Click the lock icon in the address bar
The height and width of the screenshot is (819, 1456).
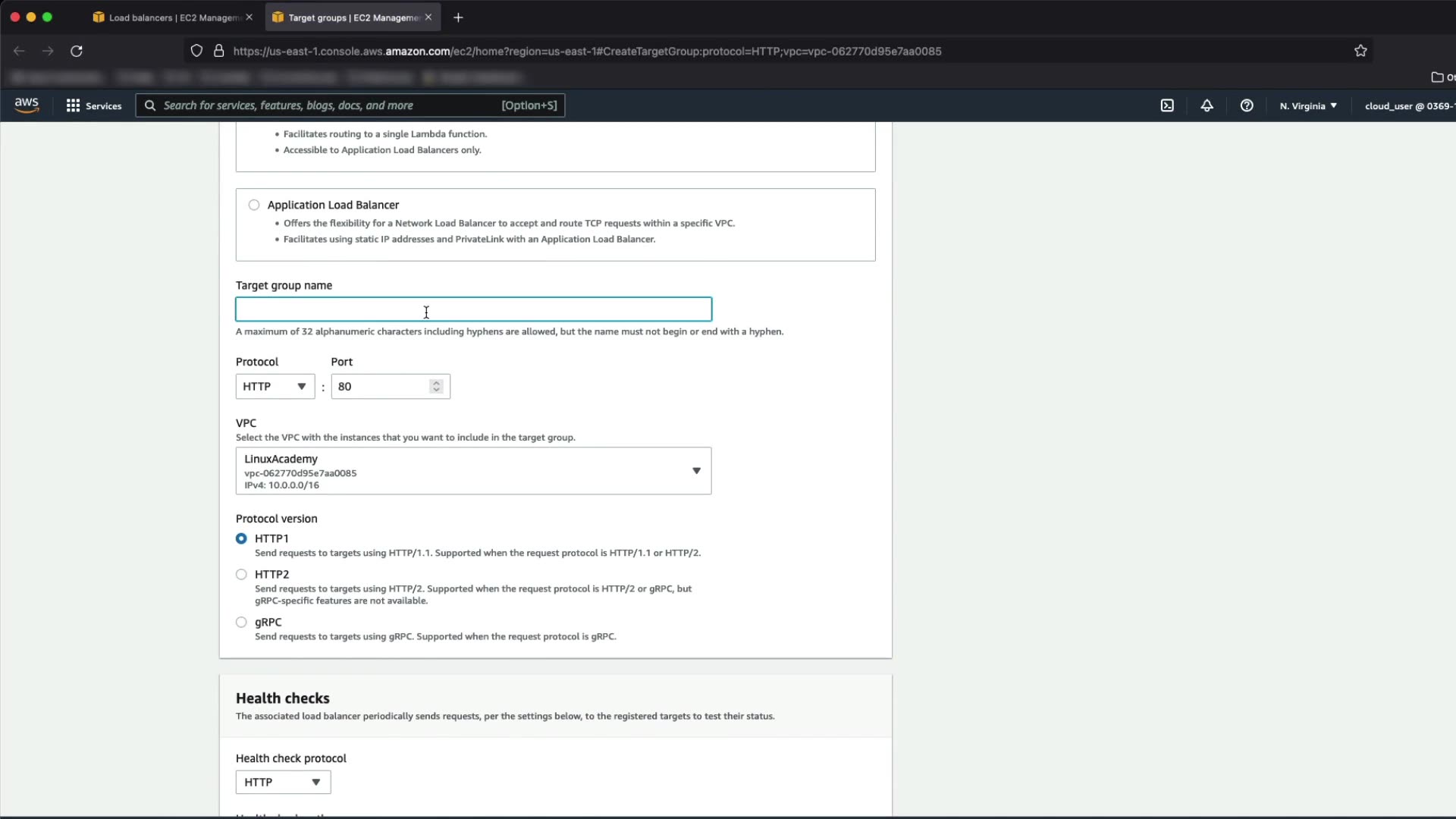coord(218,51)
